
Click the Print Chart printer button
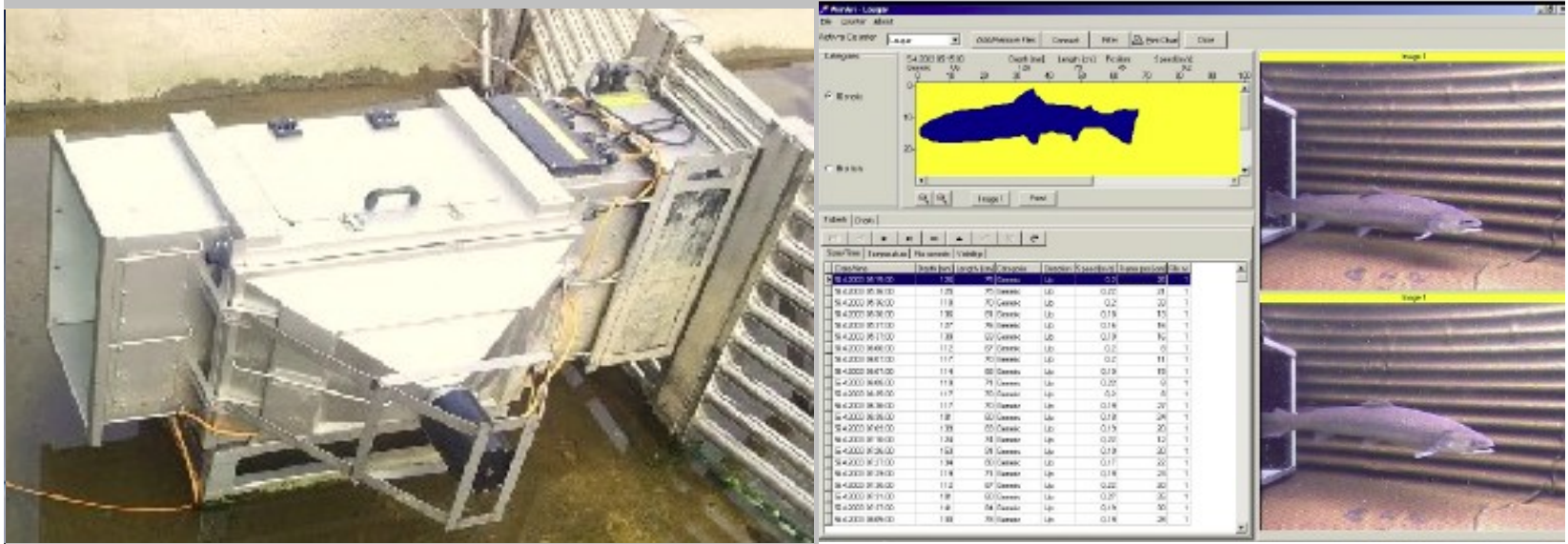1154,40
